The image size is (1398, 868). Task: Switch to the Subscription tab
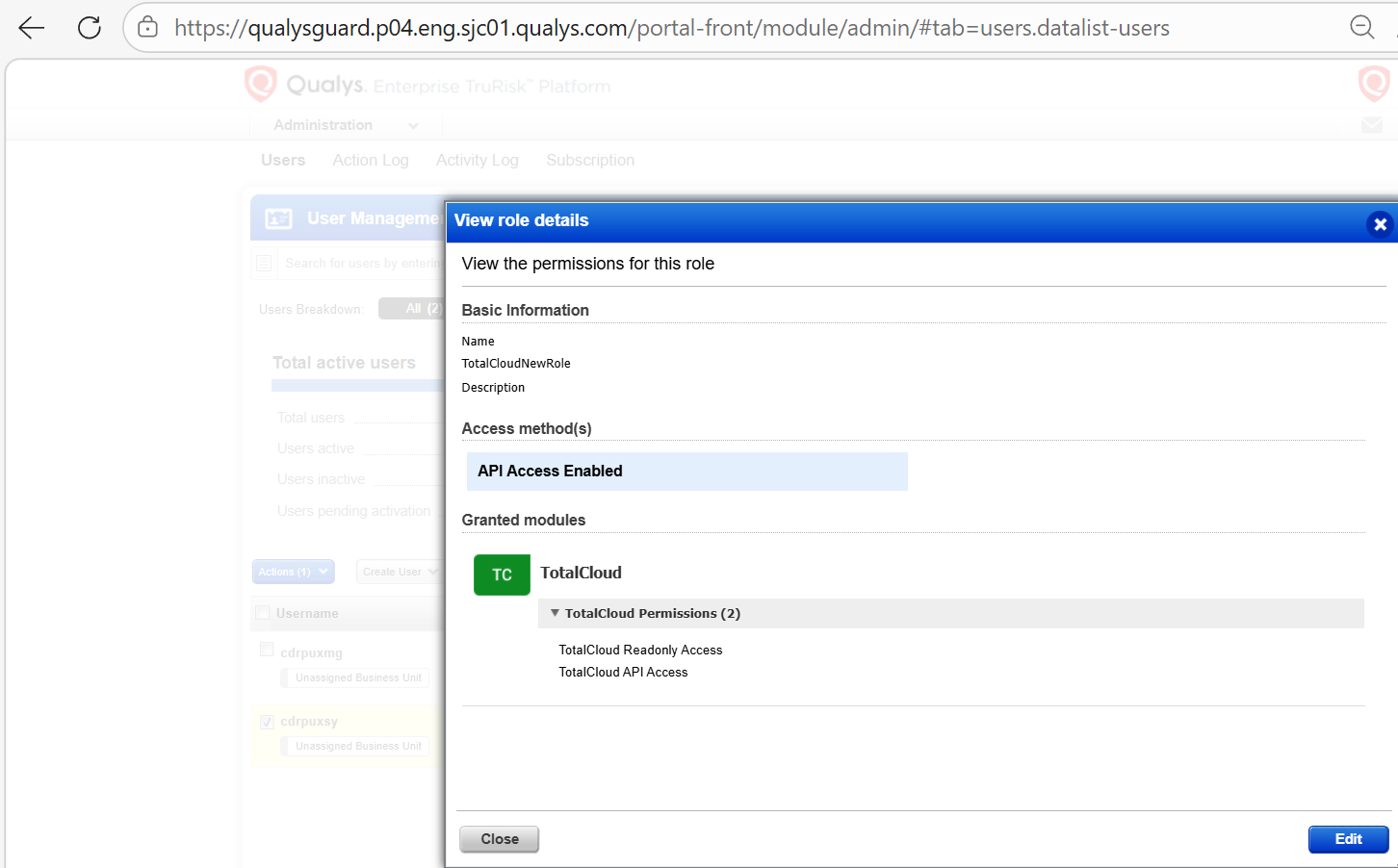tap(590, 160)
